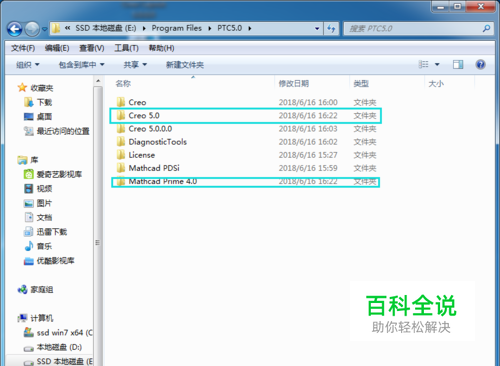500x366 pixels.
Task: Click the Program Files breadcrumb
Action: pos(177,28)
